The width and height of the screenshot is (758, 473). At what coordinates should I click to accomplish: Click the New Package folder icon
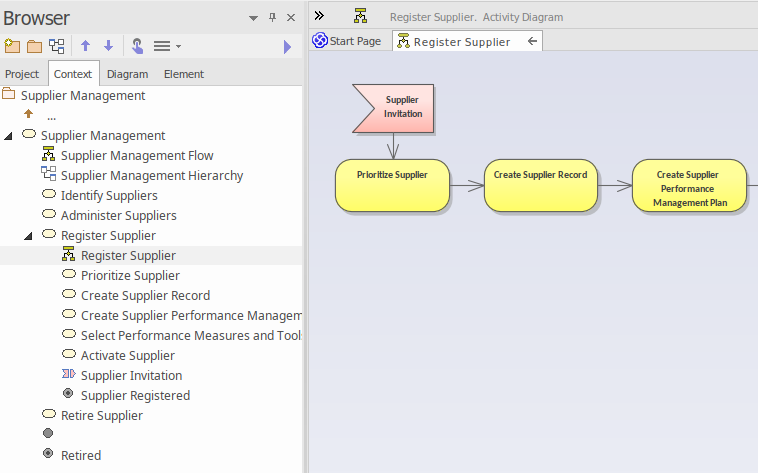click(x=34, y=46)
